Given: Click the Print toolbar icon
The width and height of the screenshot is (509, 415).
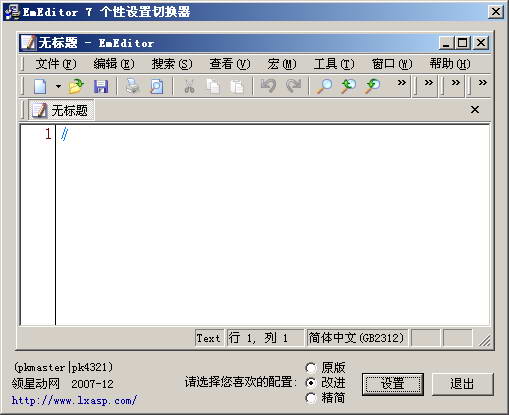Looking at the screenshot, I should [132, 86].
